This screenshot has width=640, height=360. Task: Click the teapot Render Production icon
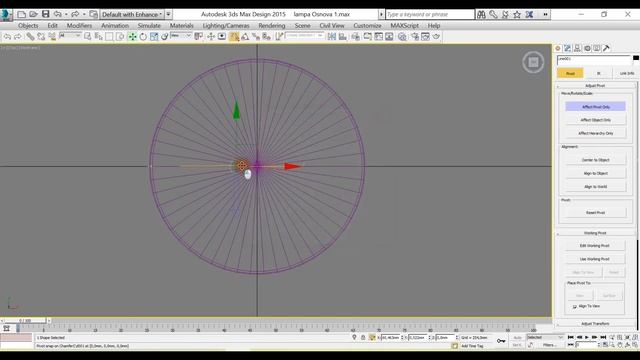point(436,37)
